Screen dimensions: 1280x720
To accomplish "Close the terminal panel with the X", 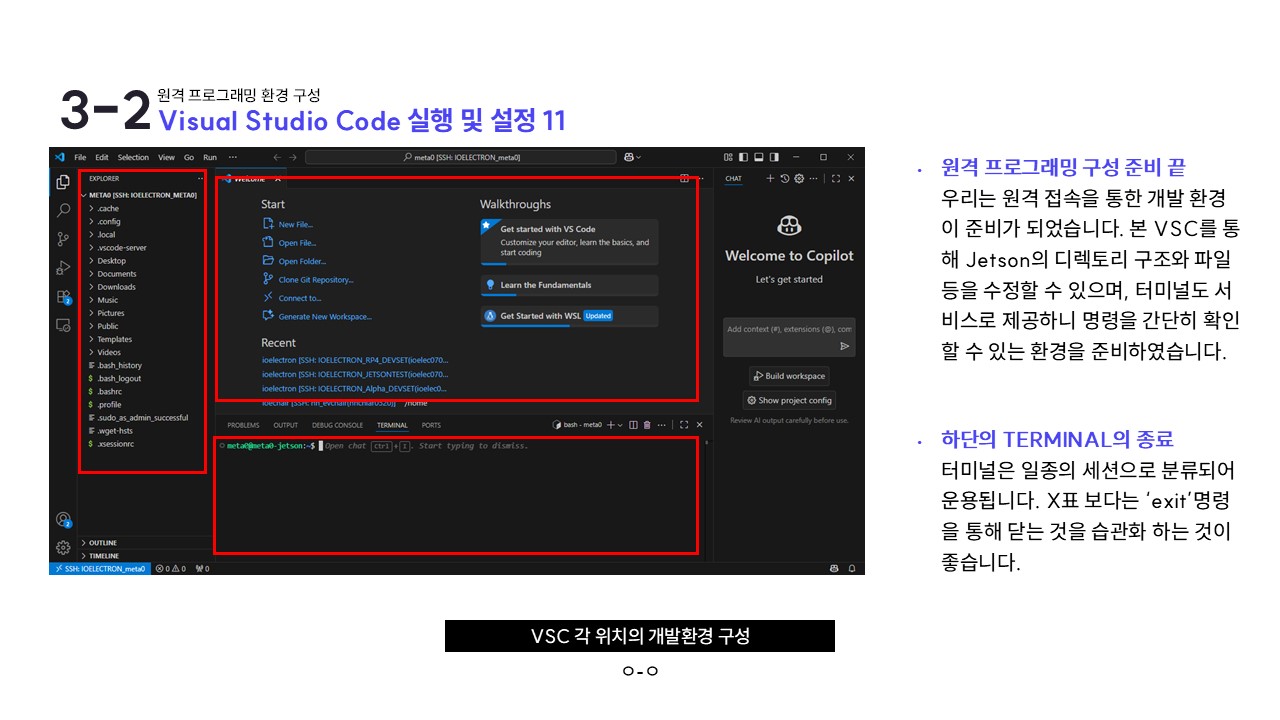I will (x=699, y=425).
